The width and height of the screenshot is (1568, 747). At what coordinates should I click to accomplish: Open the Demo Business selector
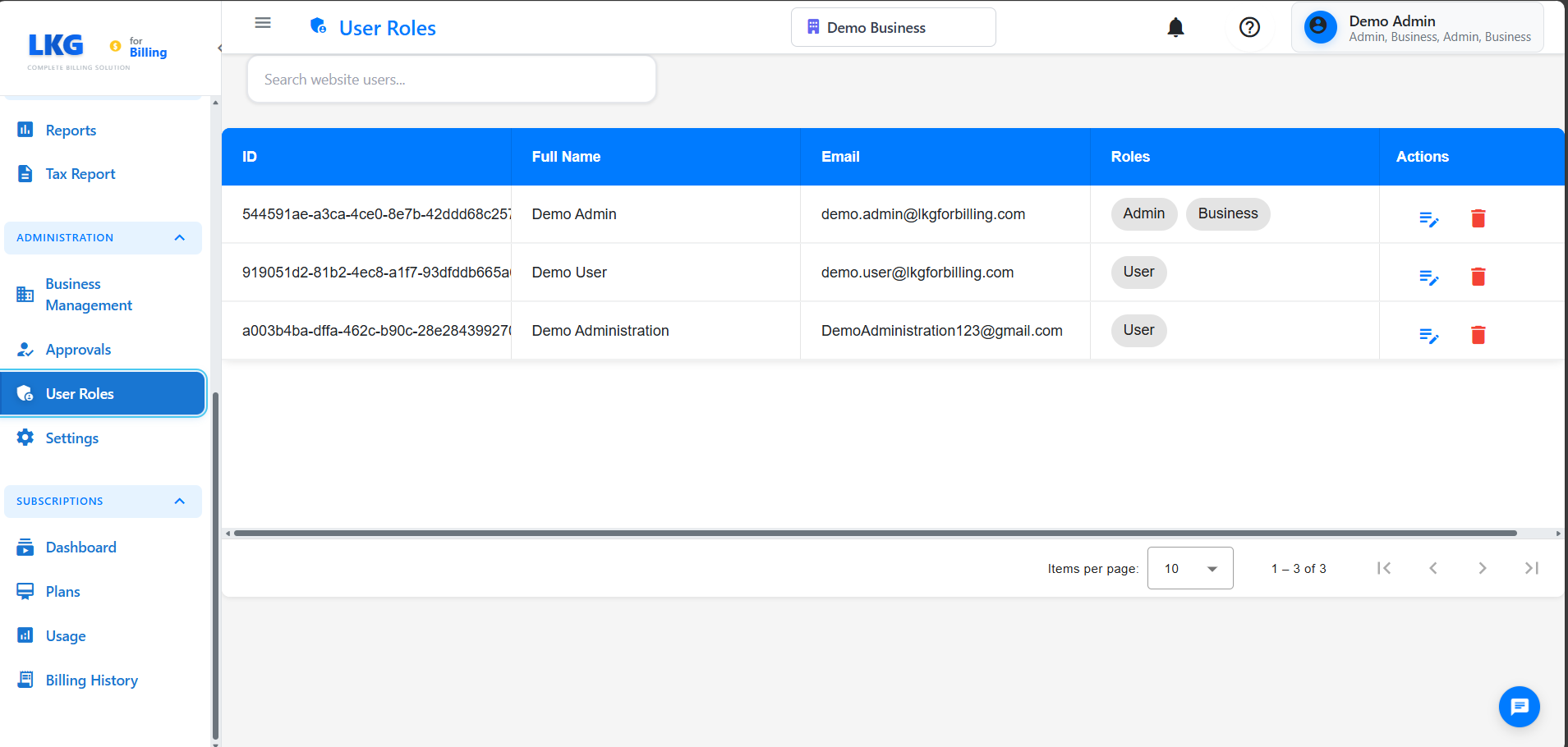coord(893,26)
